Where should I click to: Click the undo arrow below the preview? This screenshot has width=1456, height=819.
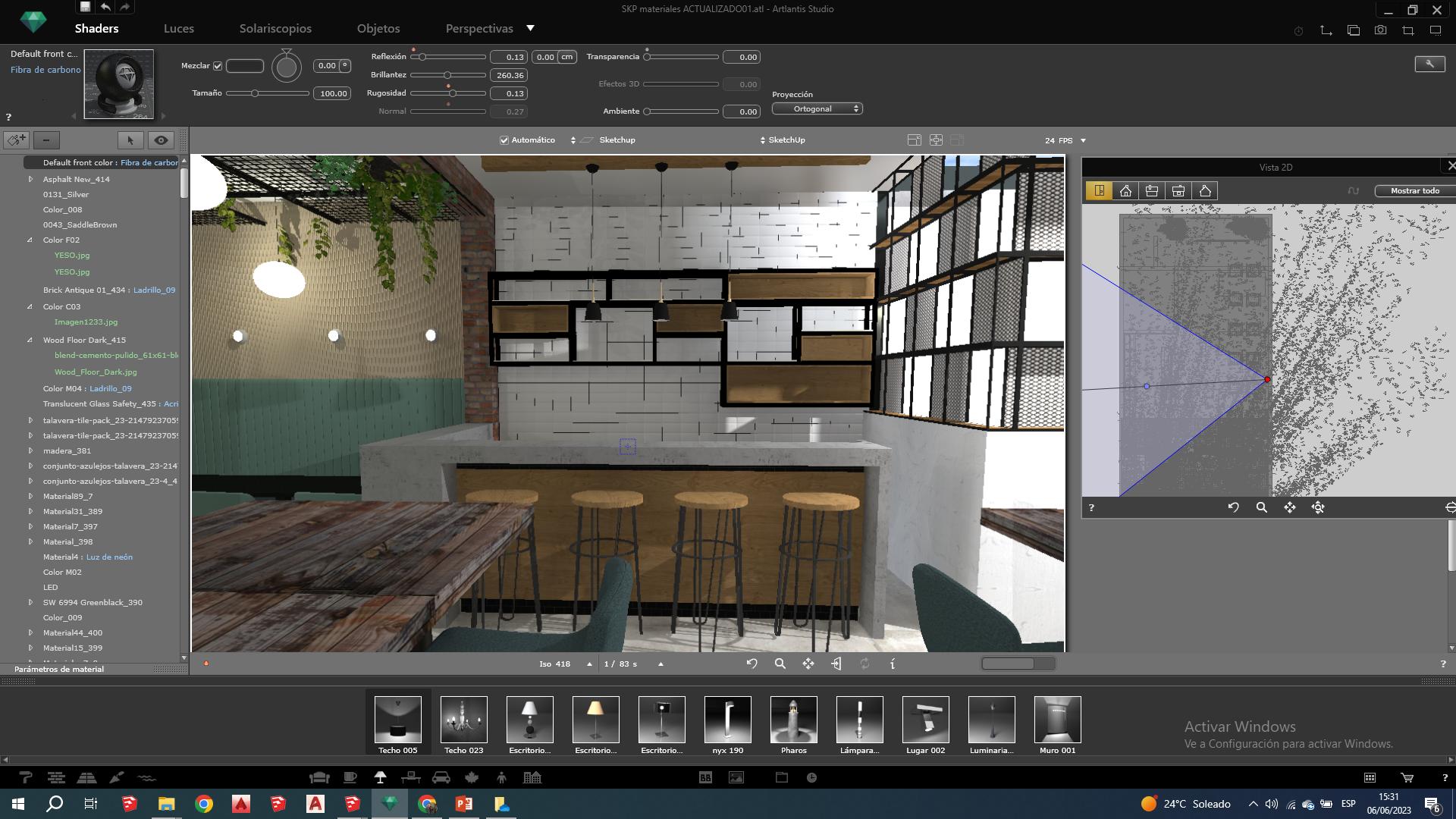point(752,664)
